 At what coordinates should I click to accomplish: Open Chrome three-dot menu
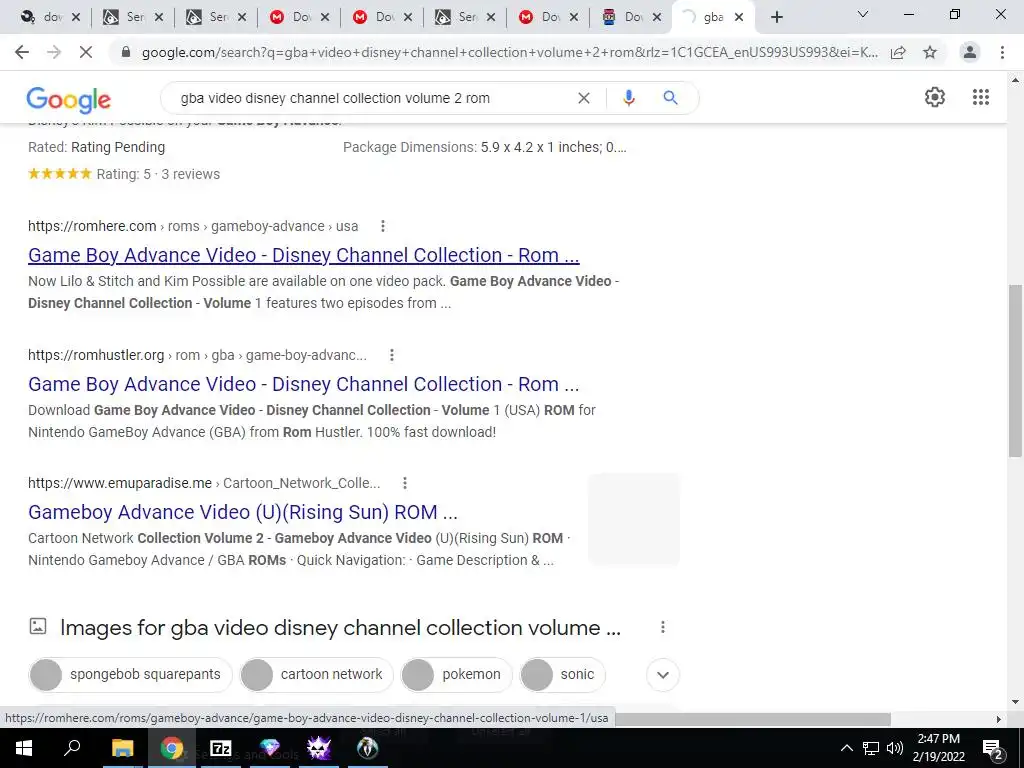(x=1002, y=52)
